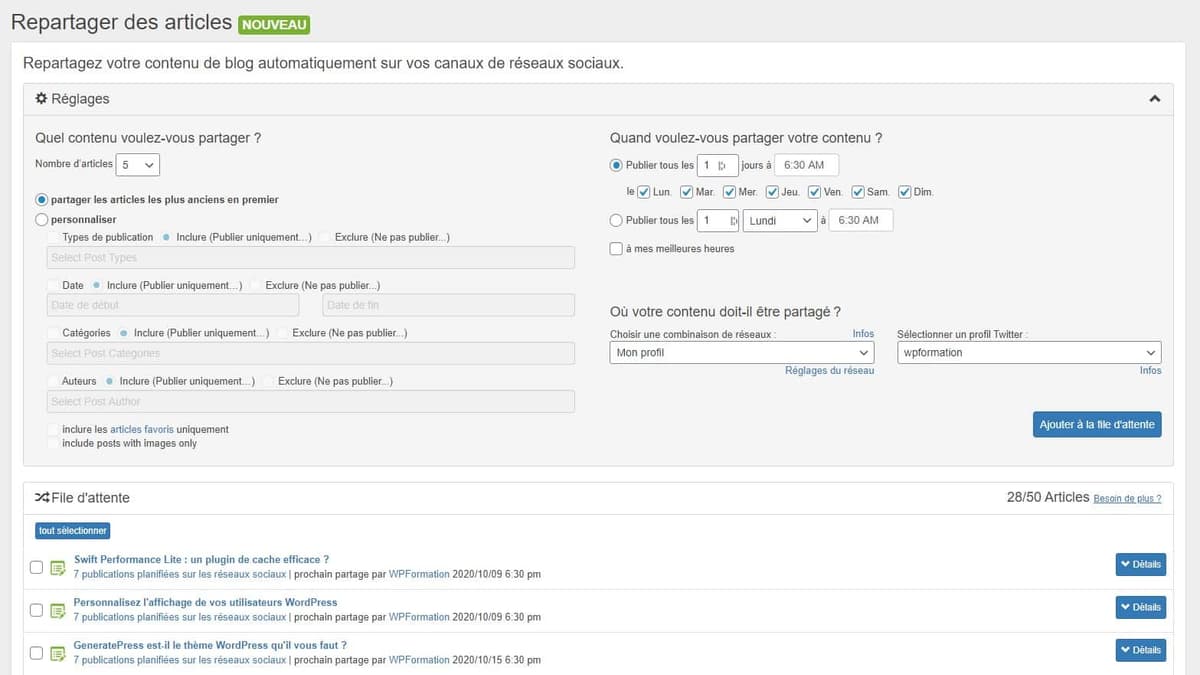Check "include posts with images only"
1200x675 pixels.
click(53, 443)
